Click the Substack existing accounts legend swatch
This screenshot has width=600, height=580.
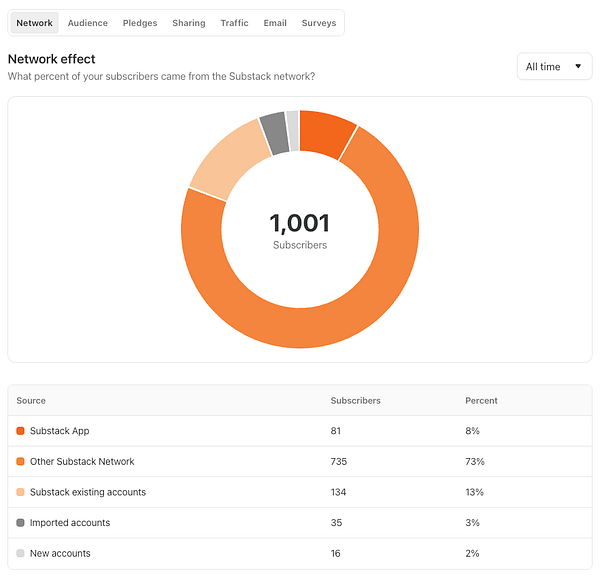tap(20, 492)
